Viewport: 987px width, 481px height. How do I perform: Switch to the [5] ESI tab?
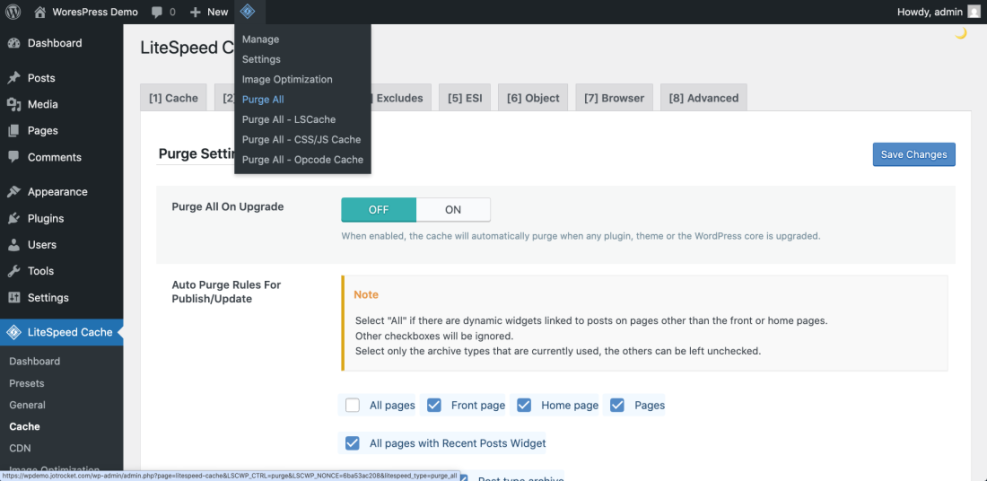465,98
